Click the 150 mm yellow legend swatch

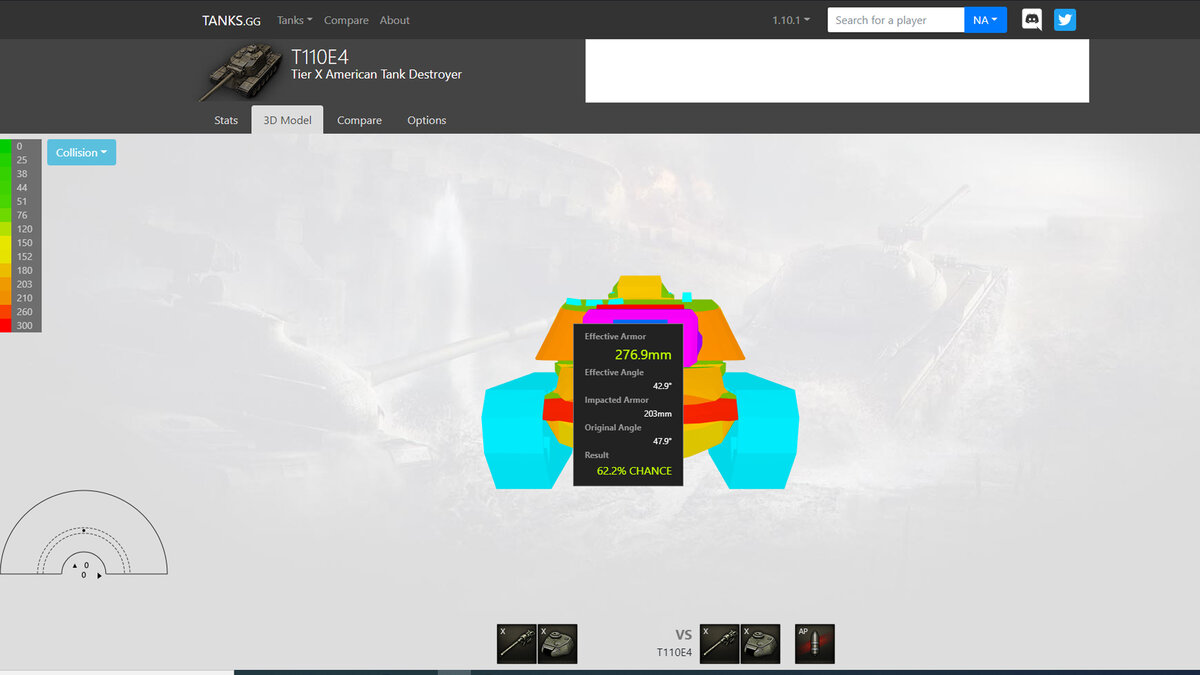5,243
